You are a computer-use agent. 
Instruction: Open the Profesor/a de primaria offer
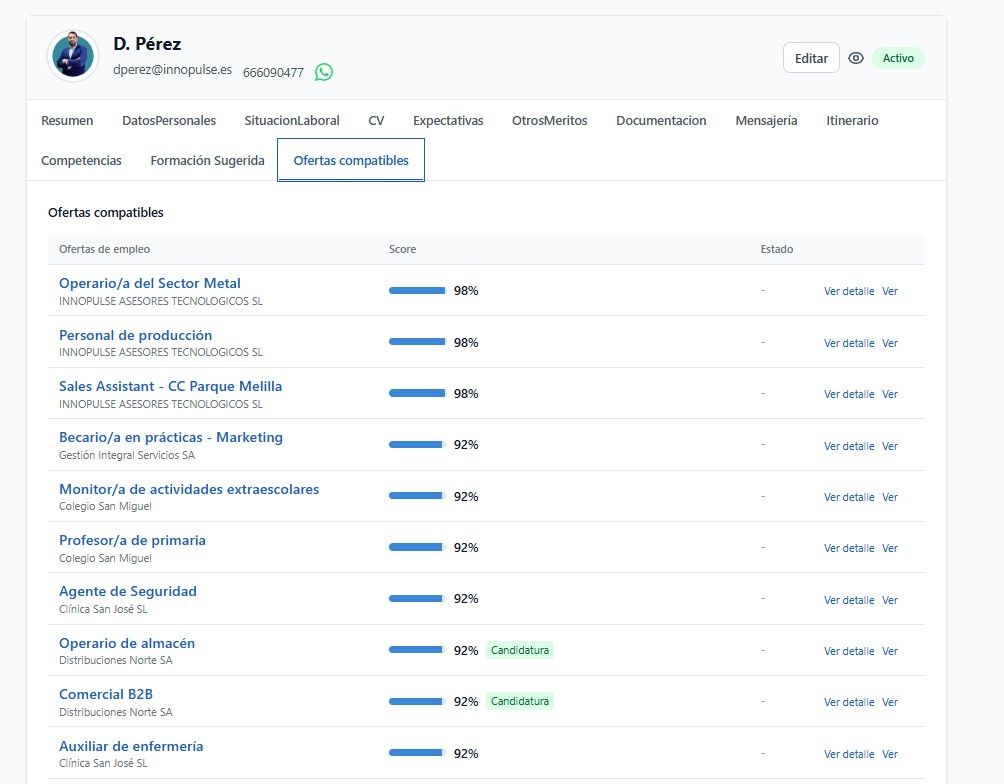point(133,541)
